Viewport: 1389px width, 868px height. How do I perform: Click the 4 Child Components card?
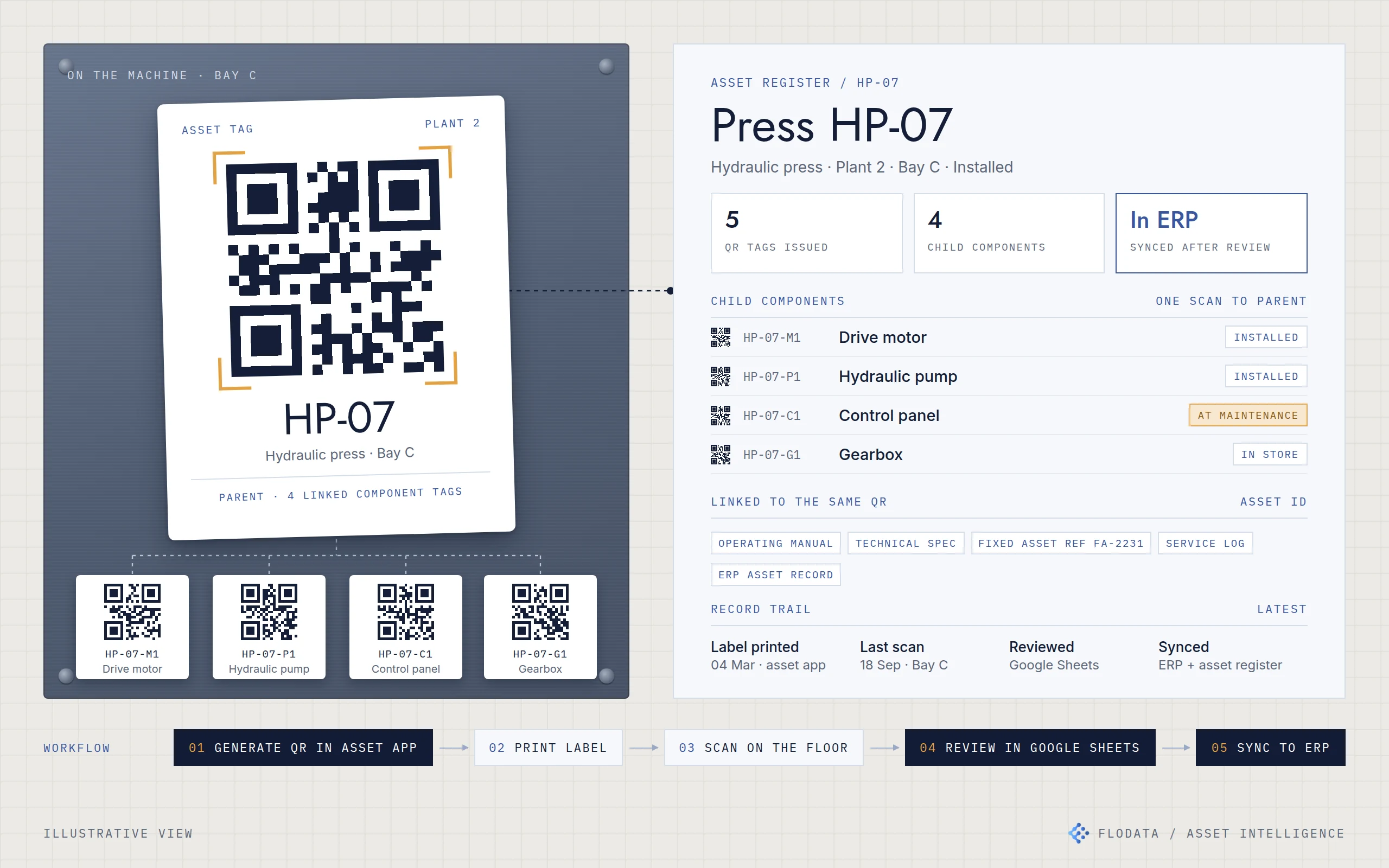click(x=1009, y=233)
